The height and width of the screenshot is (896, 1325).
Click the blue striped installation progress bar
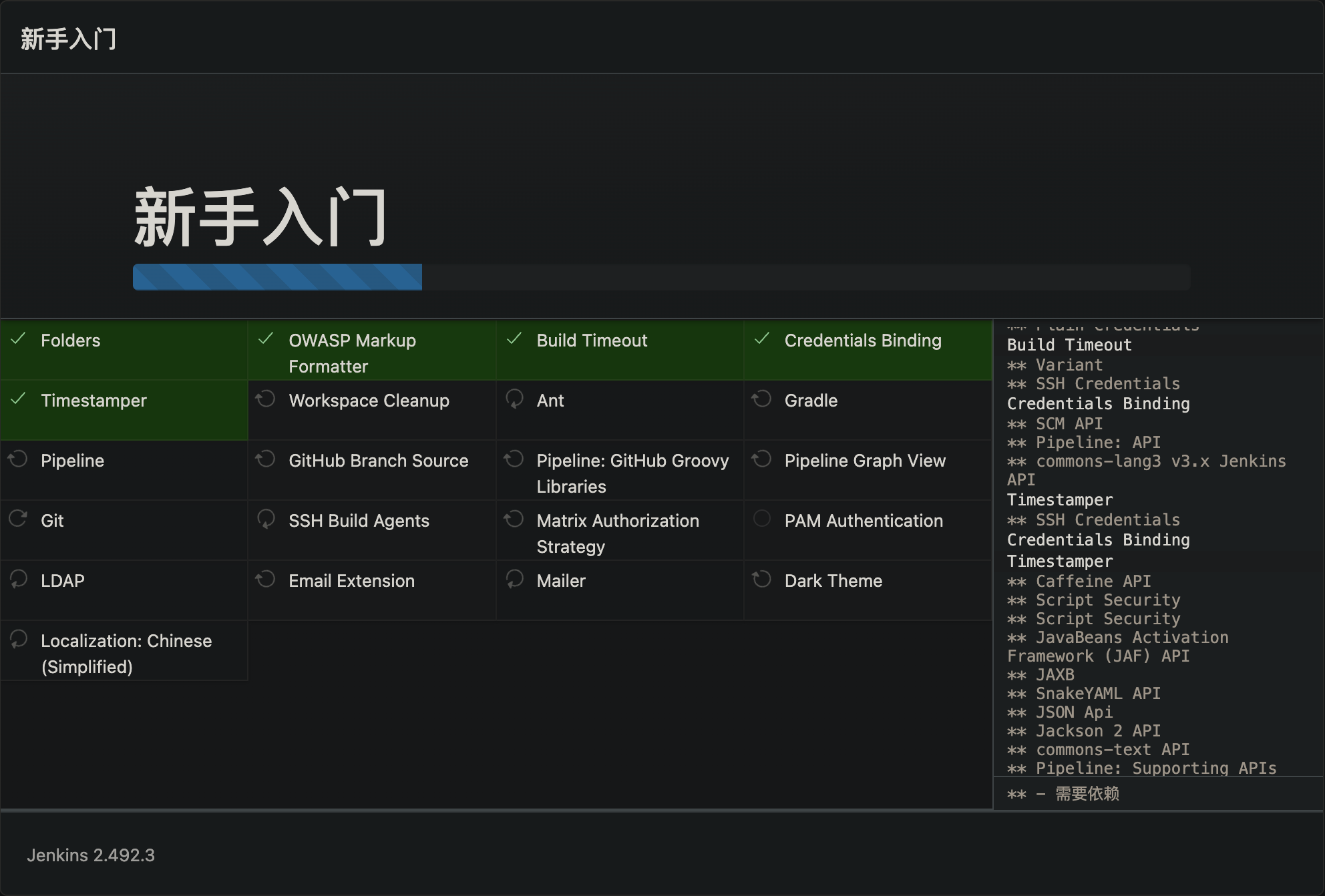pyautogui.click(x=277, y=277)
